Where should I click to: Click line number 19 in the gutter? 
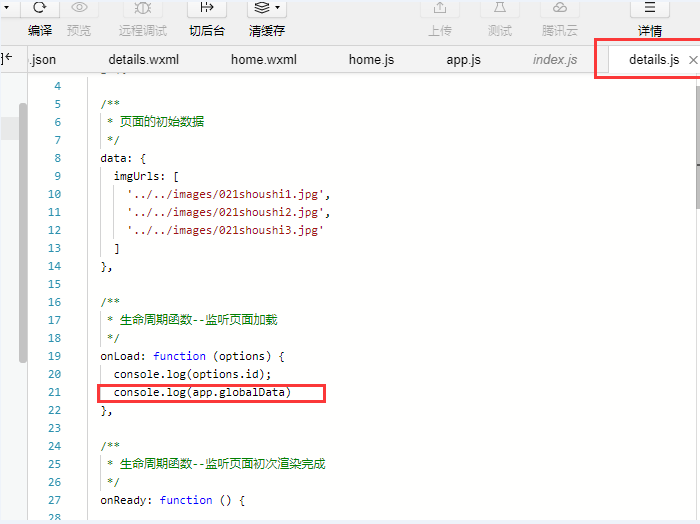54,356
